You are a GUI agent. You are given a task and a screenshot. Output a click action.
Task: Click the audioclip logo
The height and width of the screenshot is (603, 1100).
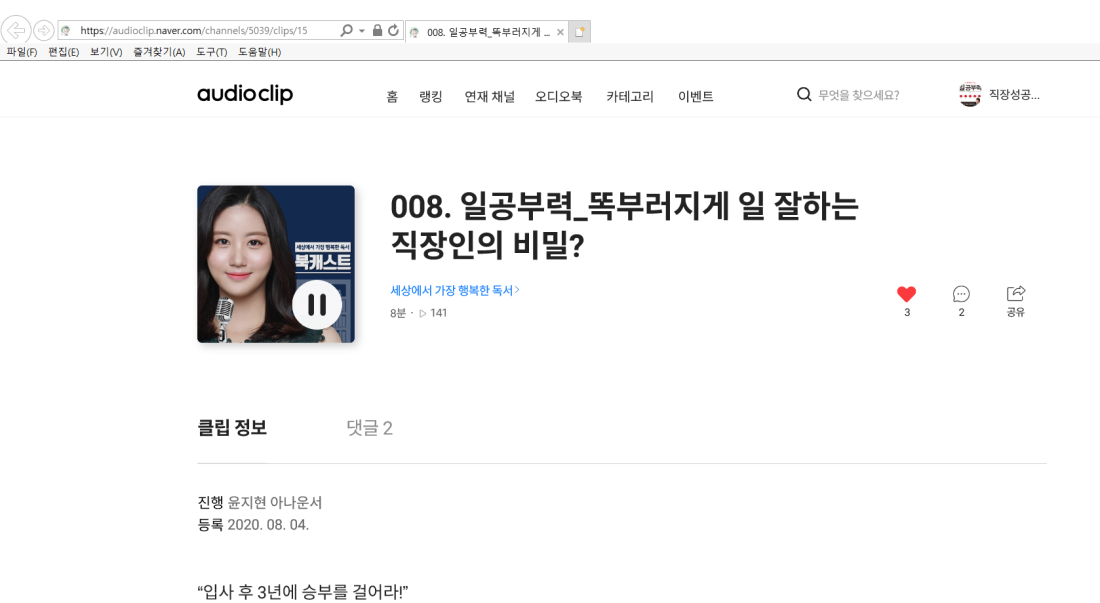click(245, 93)
